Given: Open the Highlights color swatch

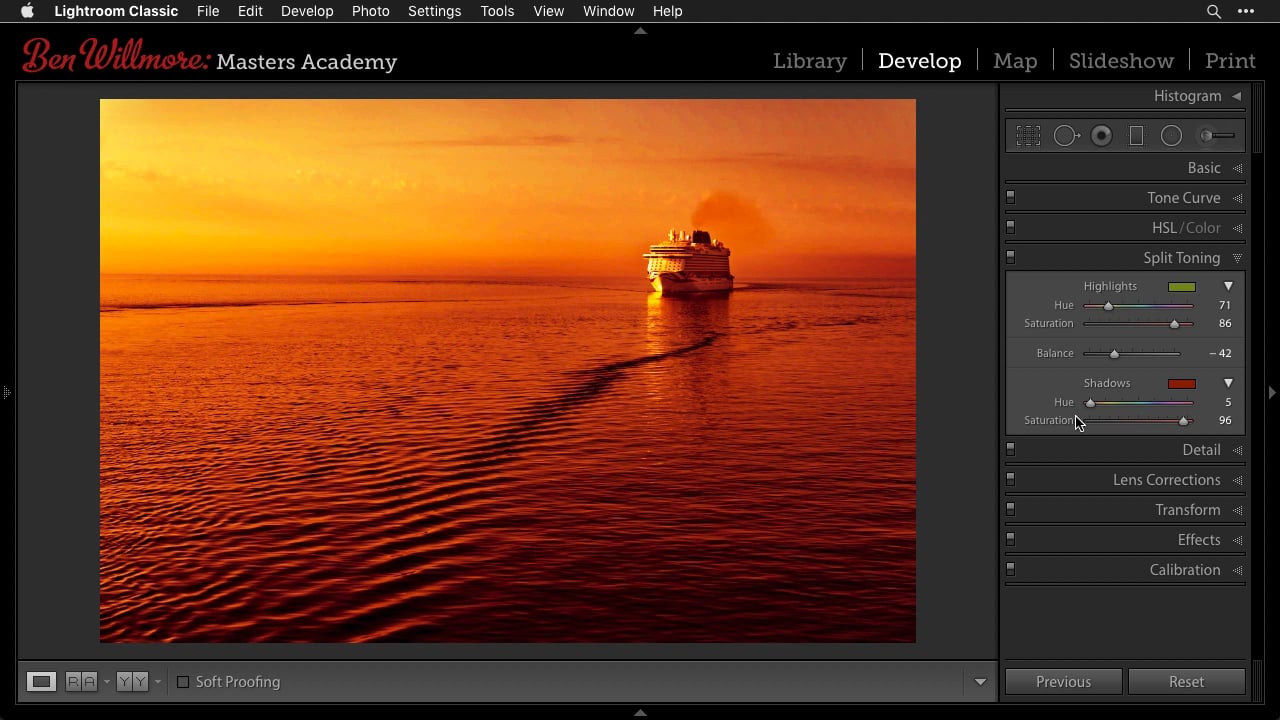Looking at the screenshot, I should pos(1182,287).
